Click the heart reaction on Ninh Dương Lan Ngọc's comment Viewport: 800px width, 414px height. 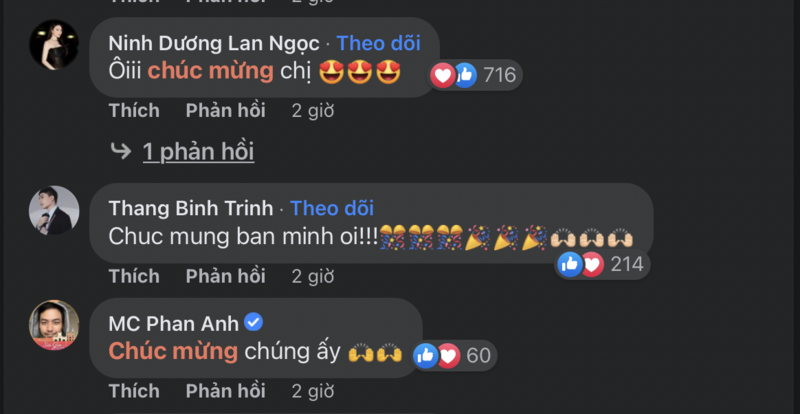tap(442, 76)
